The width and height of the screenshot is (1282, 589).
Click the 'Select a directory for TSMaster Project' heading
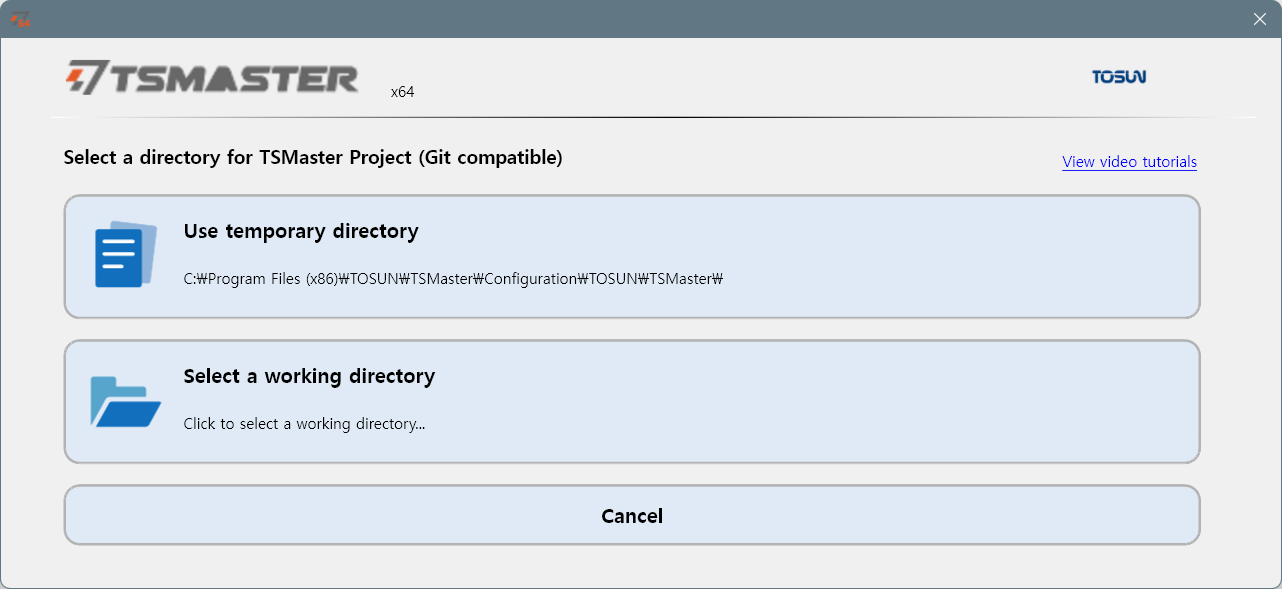(313, 157)
